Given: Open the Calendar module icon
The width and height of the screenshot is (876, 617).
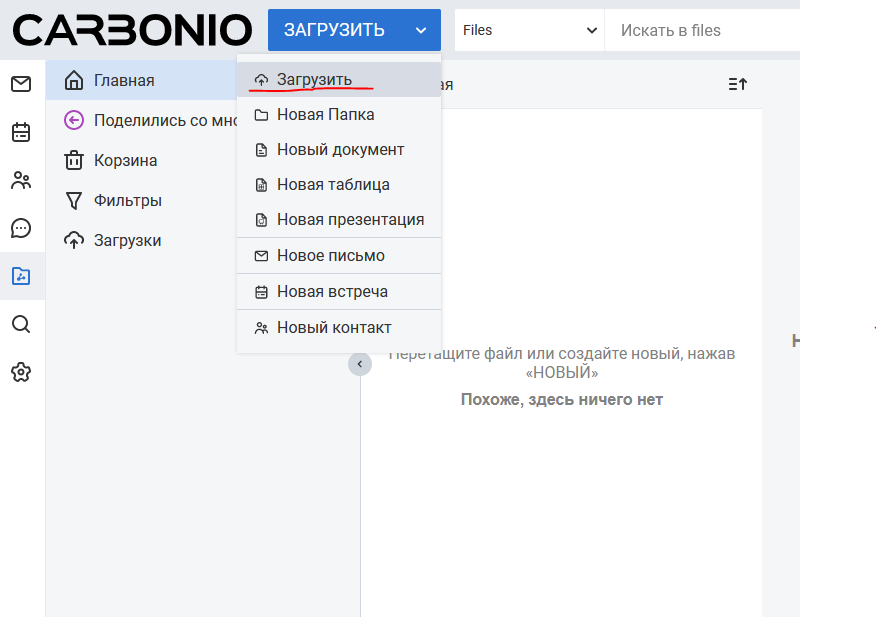Looking at the screenshot, I should click(21, 132).
